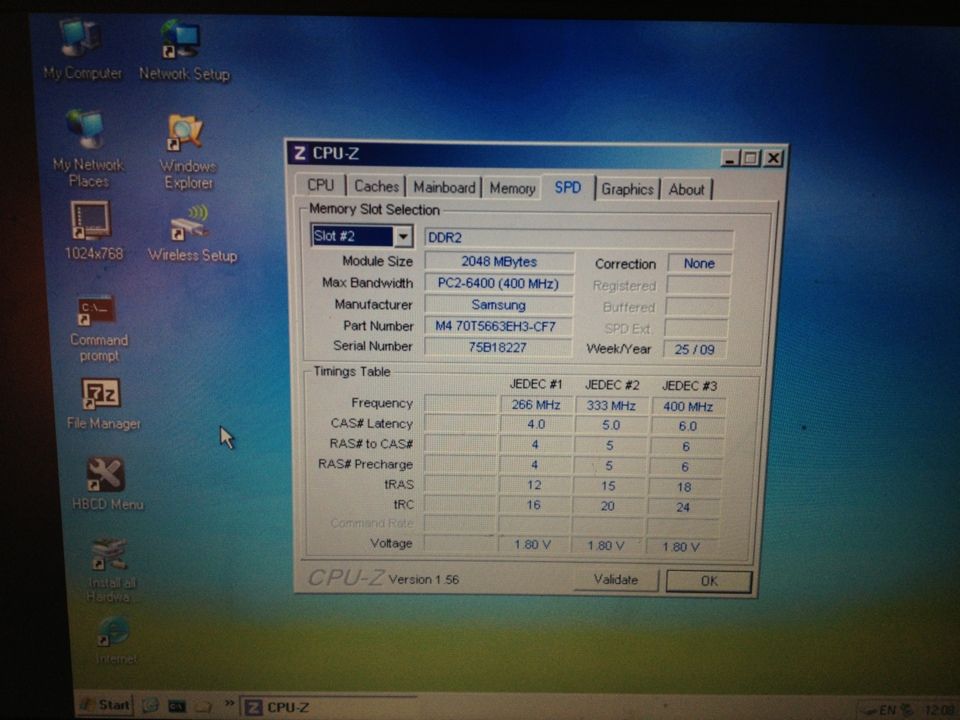
Task: Open the Mainboard tab
Action: coord(444,187)
